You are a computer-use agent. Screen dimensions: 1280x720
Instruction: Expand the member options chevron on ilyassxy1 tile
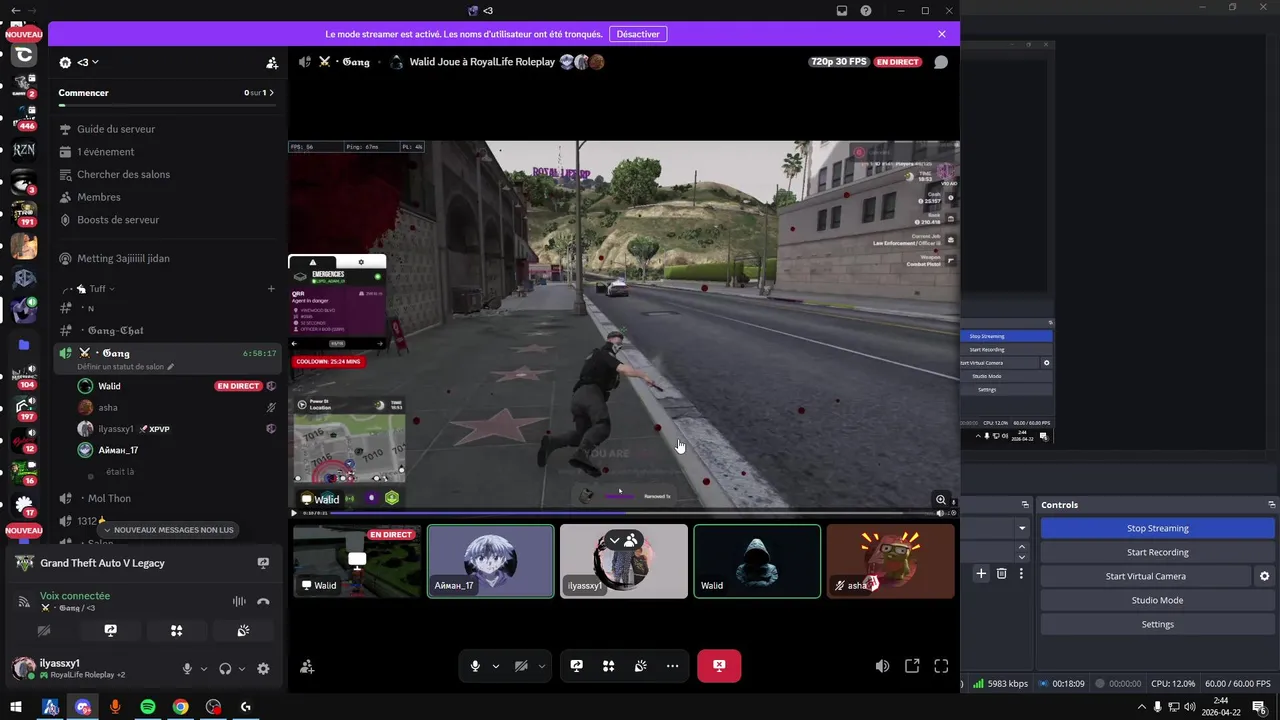614,540
